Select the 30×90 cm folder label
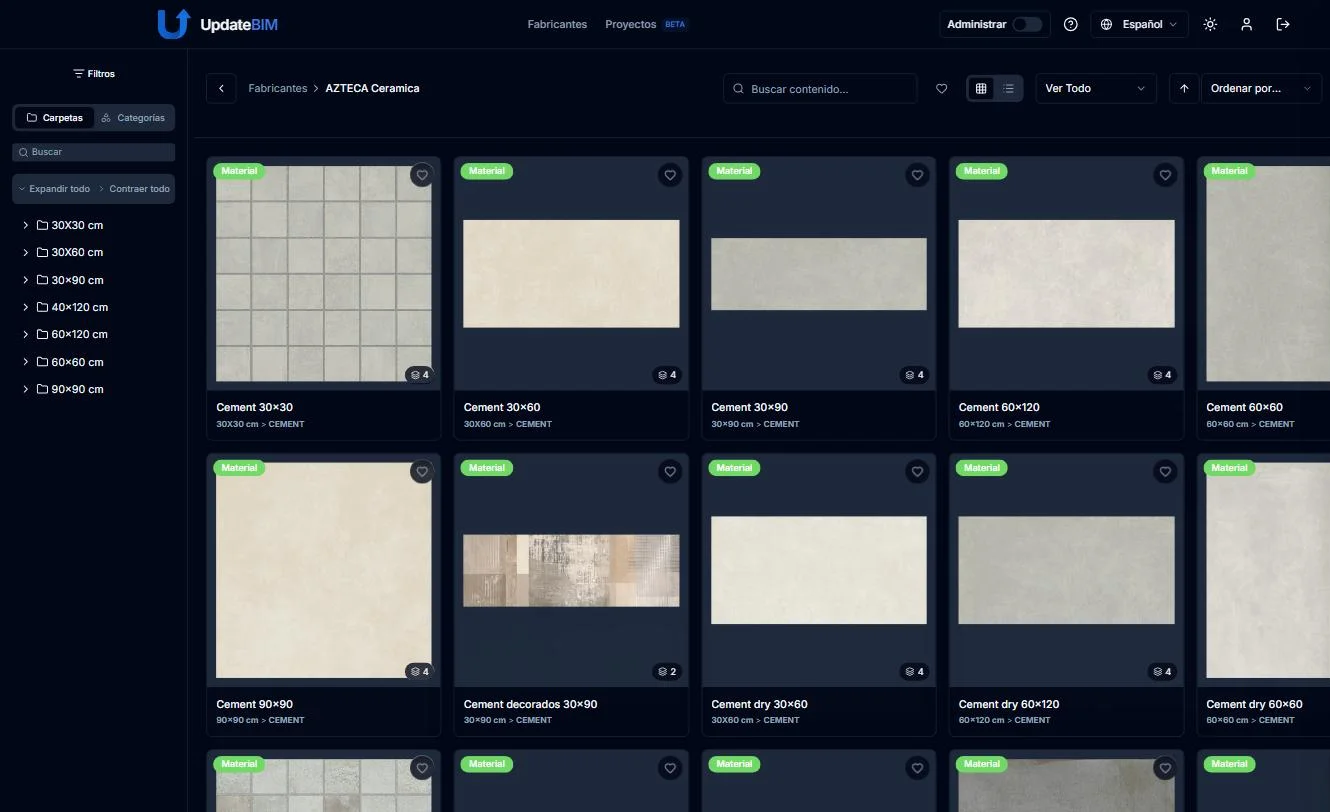 78,280
